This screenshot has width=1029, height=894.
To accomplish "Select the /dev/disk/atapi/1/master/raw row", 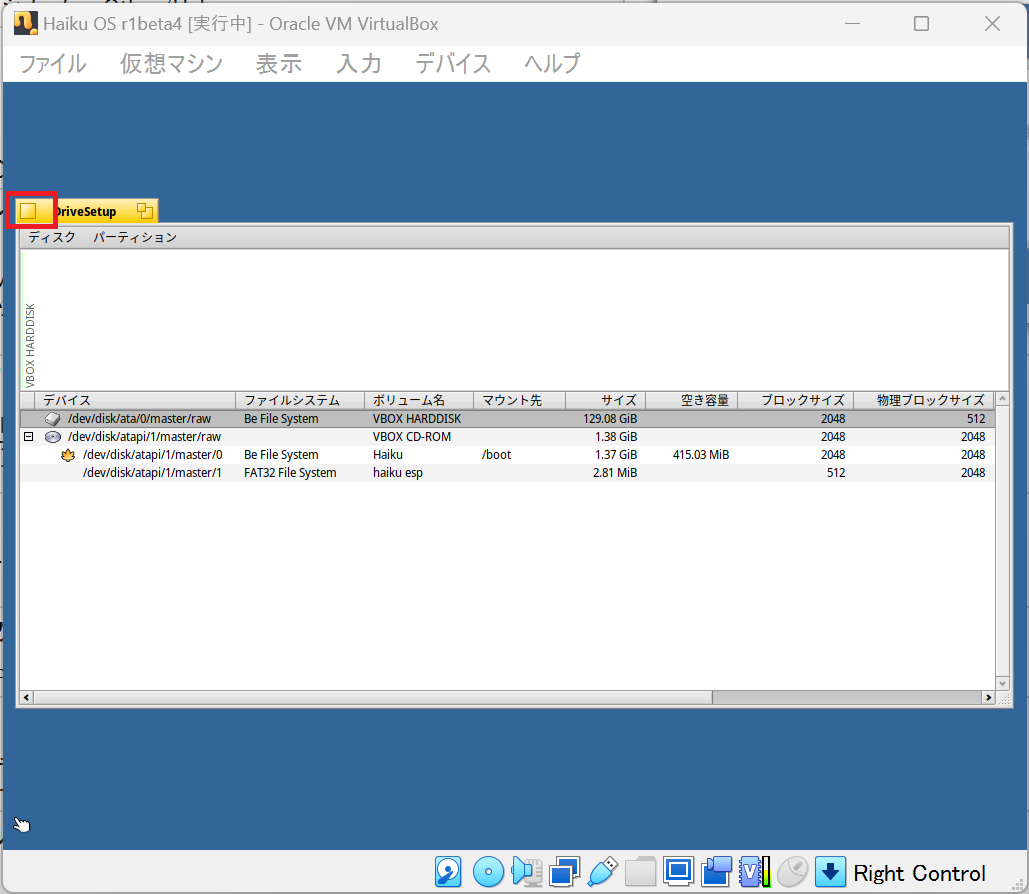I will click(x=507, y=436).
